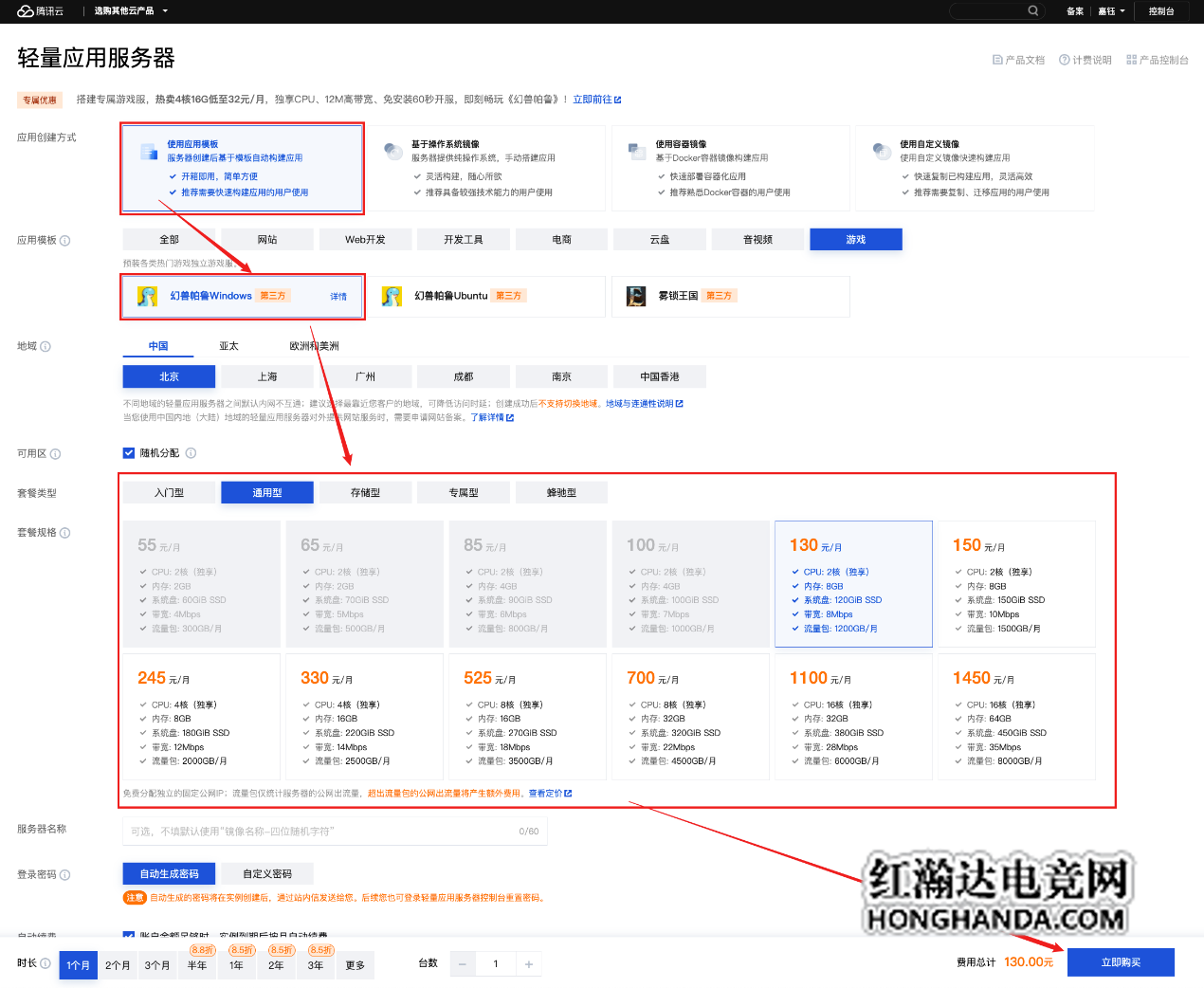This screenshot has width=1204, height=988.
Task: Toggle 随机分配 availability zone checkbox
Action: coord(129,453)
